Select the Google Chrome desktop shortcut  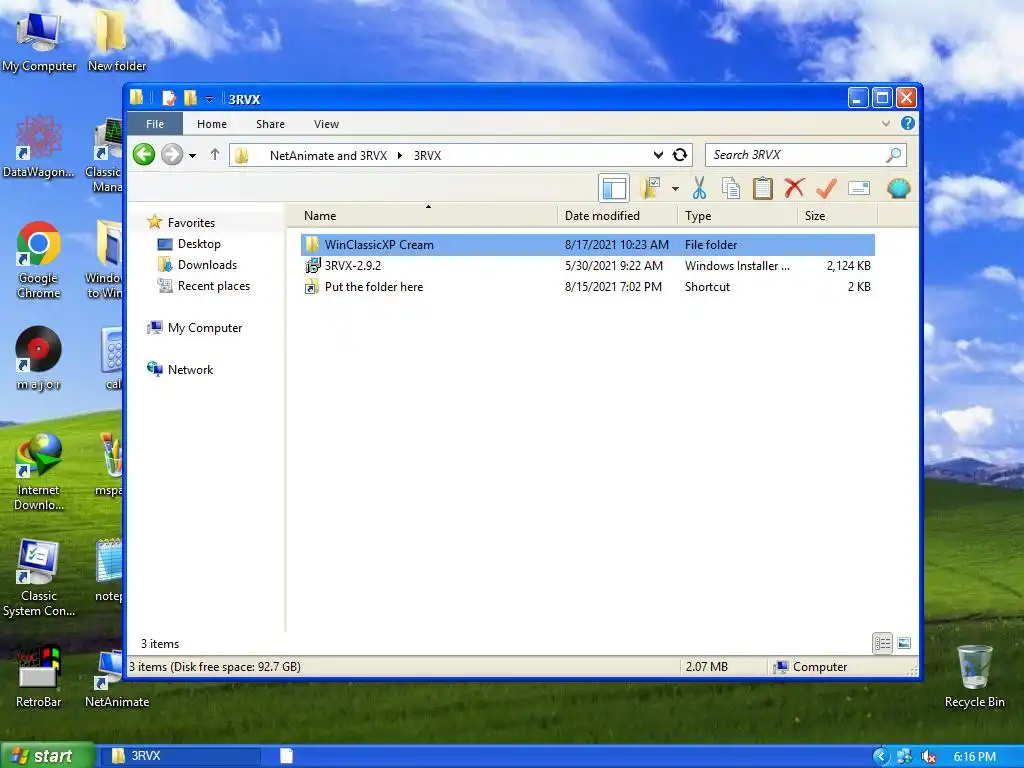click(x=39, y=260)
